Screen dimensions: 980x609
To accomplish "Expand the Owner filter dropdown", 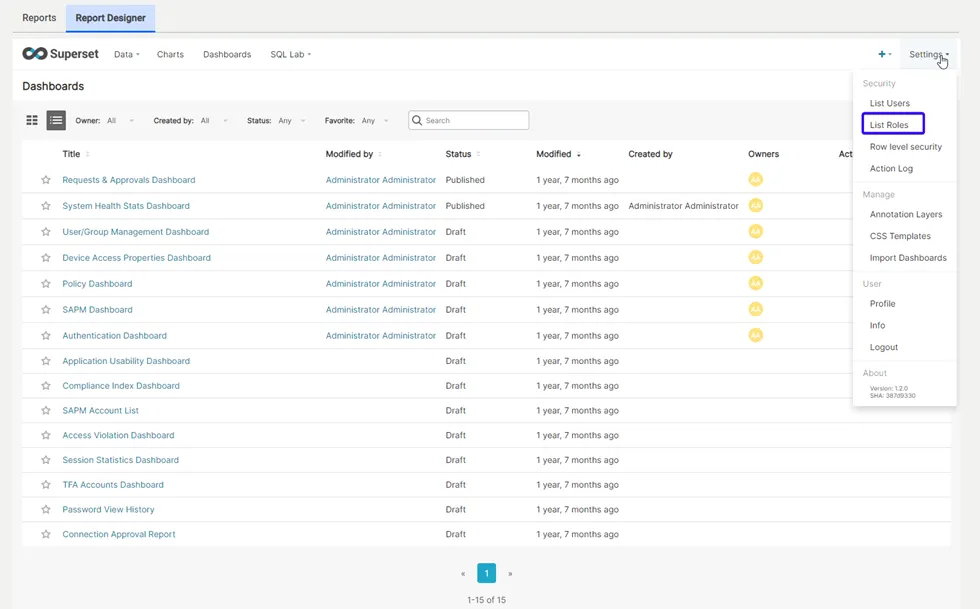I will click(120, 121).
